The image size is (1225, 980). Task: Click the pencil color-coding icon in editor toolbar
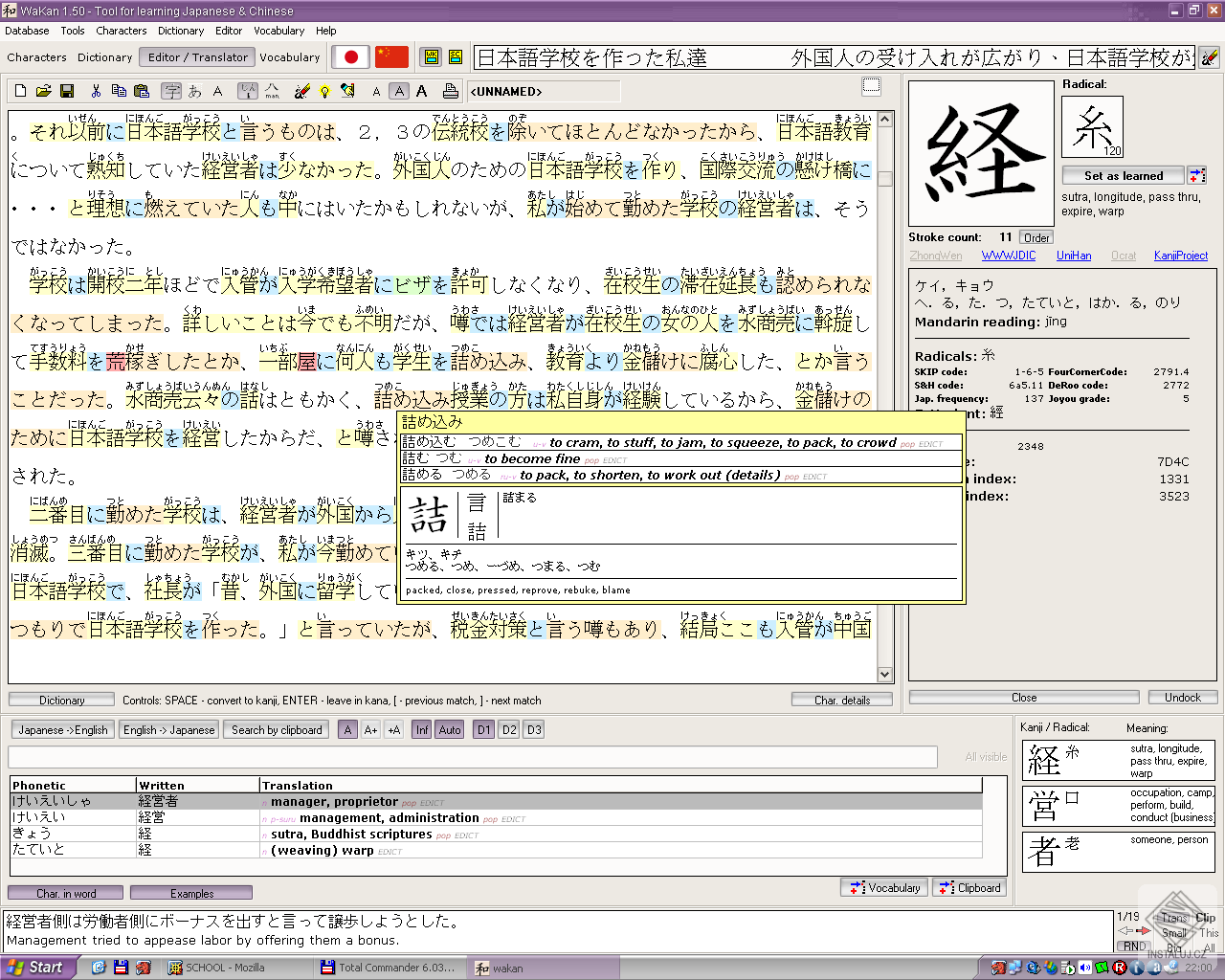301,91
